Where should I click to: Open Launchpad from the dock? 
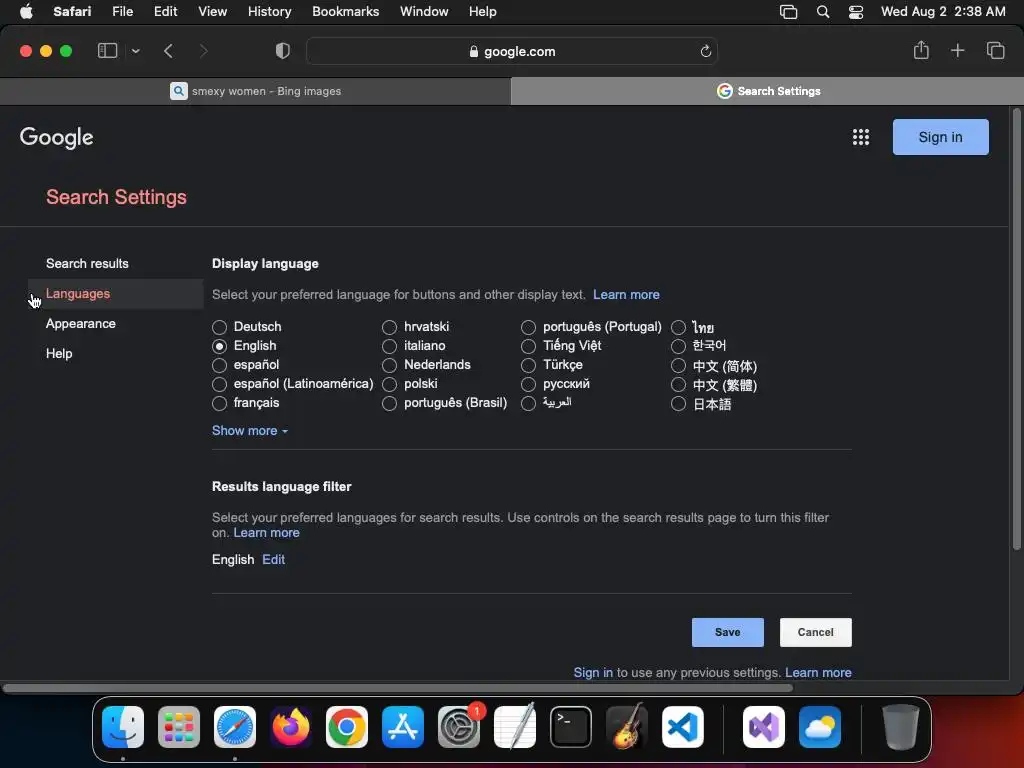point(179,727)
